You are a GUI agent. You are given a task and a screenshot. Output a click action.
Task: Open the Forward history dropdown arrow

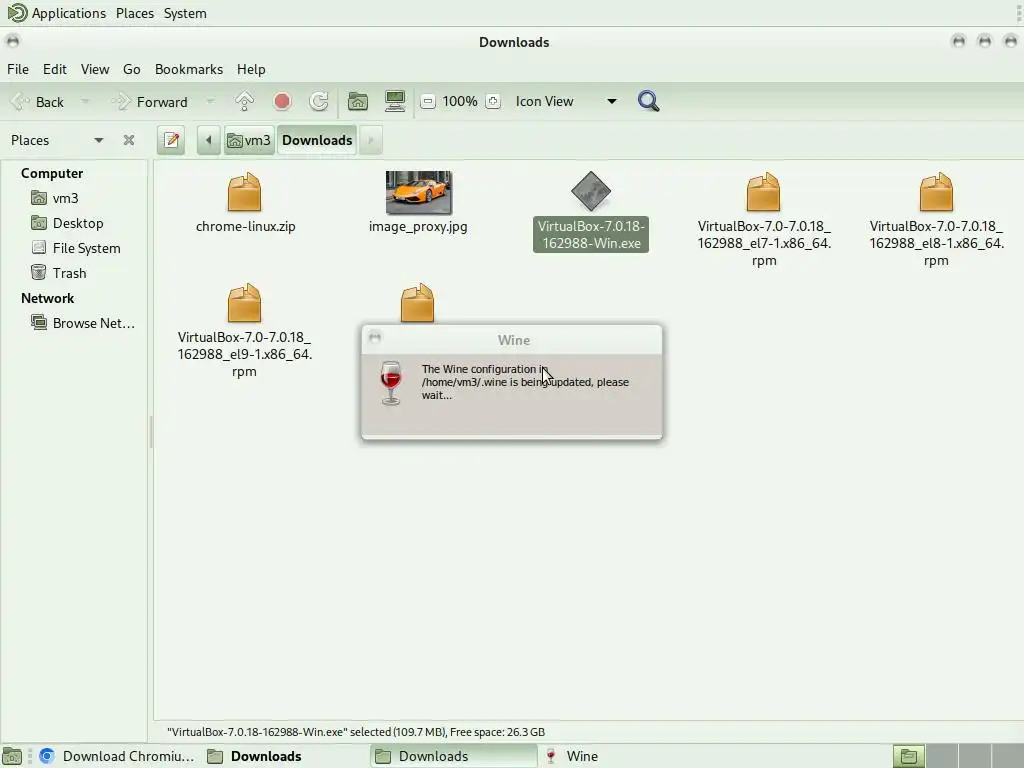[x=210, y=102]
